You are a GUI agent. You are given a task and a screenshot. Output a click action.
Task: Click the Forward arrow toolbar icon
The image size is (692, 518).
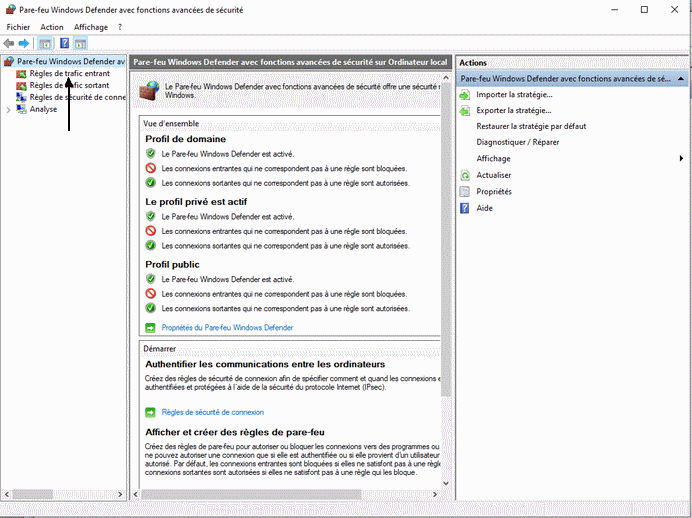coord(24,43)
